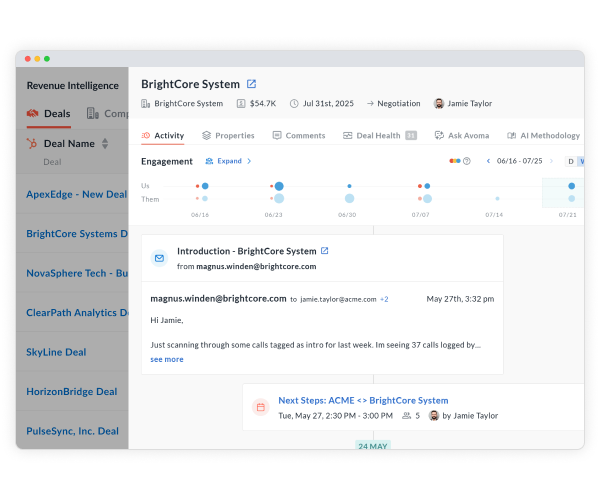Click the $54.7K deal amount

coord(263,104)
